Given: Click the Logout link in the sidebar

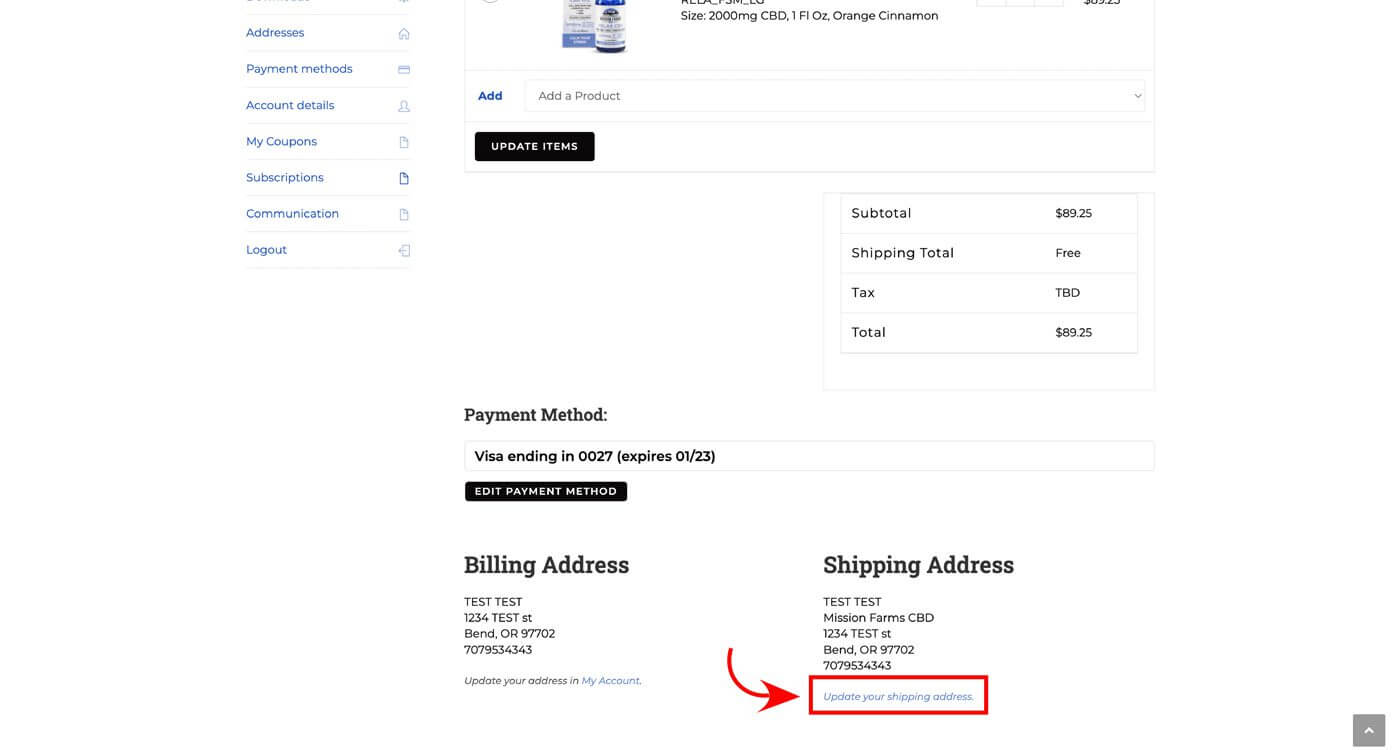Looking at the screenshot, I should pyautogui.click(x=266, y=250).
